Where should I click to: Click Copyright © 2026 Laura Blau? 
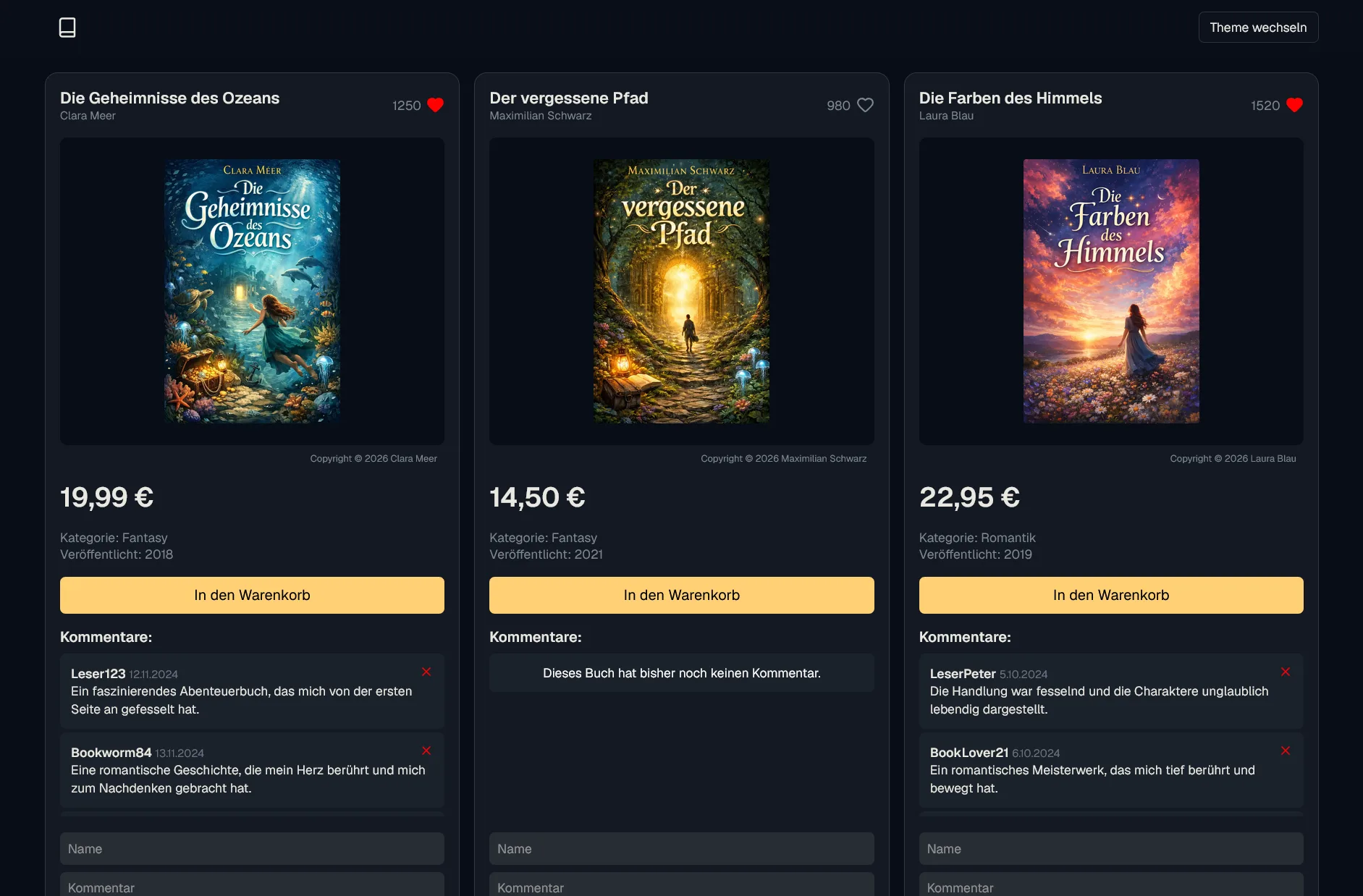[x=1233, y=459]
